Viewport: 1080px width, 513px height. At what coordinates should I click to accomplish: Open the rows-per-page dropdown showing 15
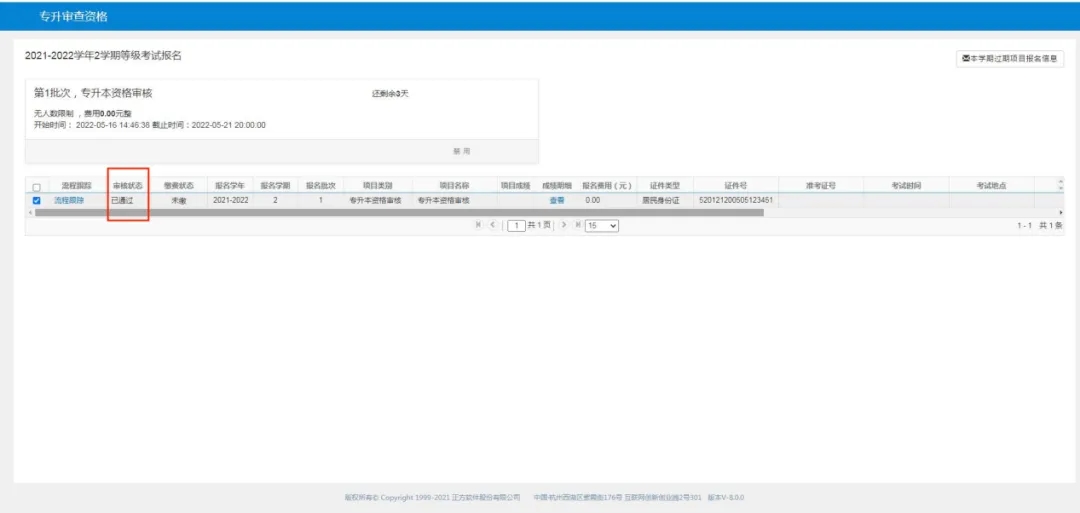click(x=601, y=226)
